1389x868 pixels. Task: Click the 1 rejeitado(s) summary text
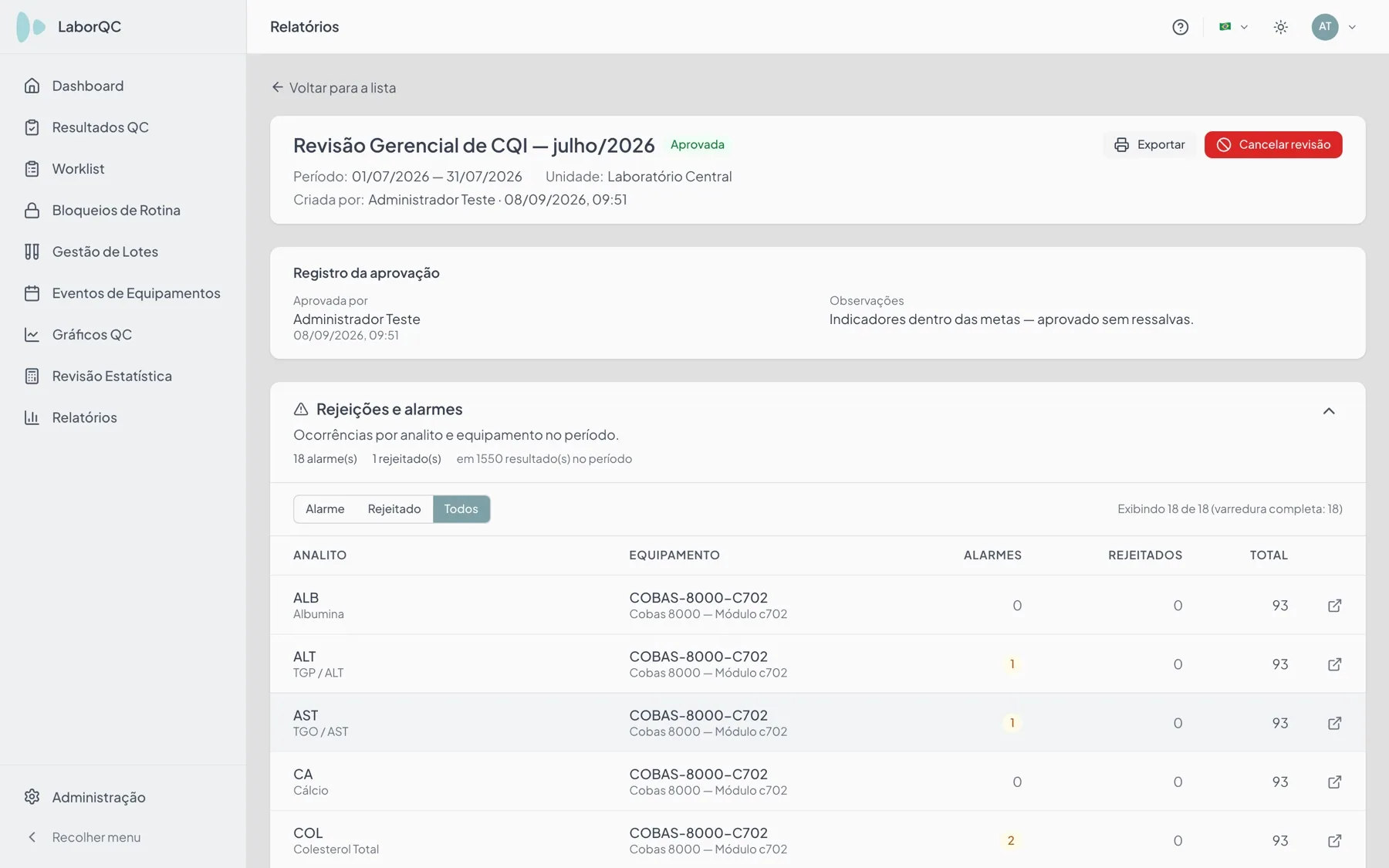[x=407, y=459]
